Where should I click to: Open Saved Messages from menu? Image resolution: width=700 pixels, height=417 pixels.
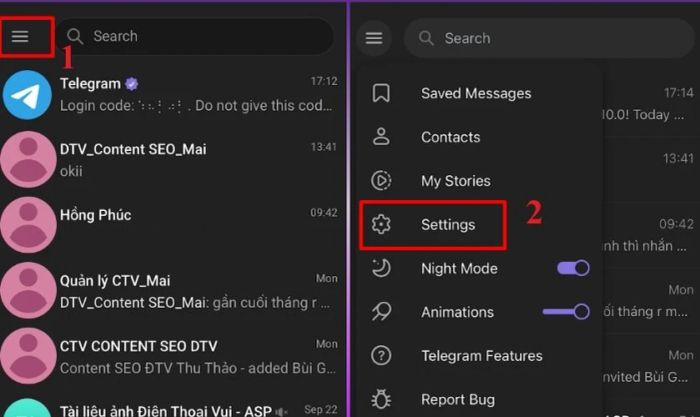tap(480, 93)
